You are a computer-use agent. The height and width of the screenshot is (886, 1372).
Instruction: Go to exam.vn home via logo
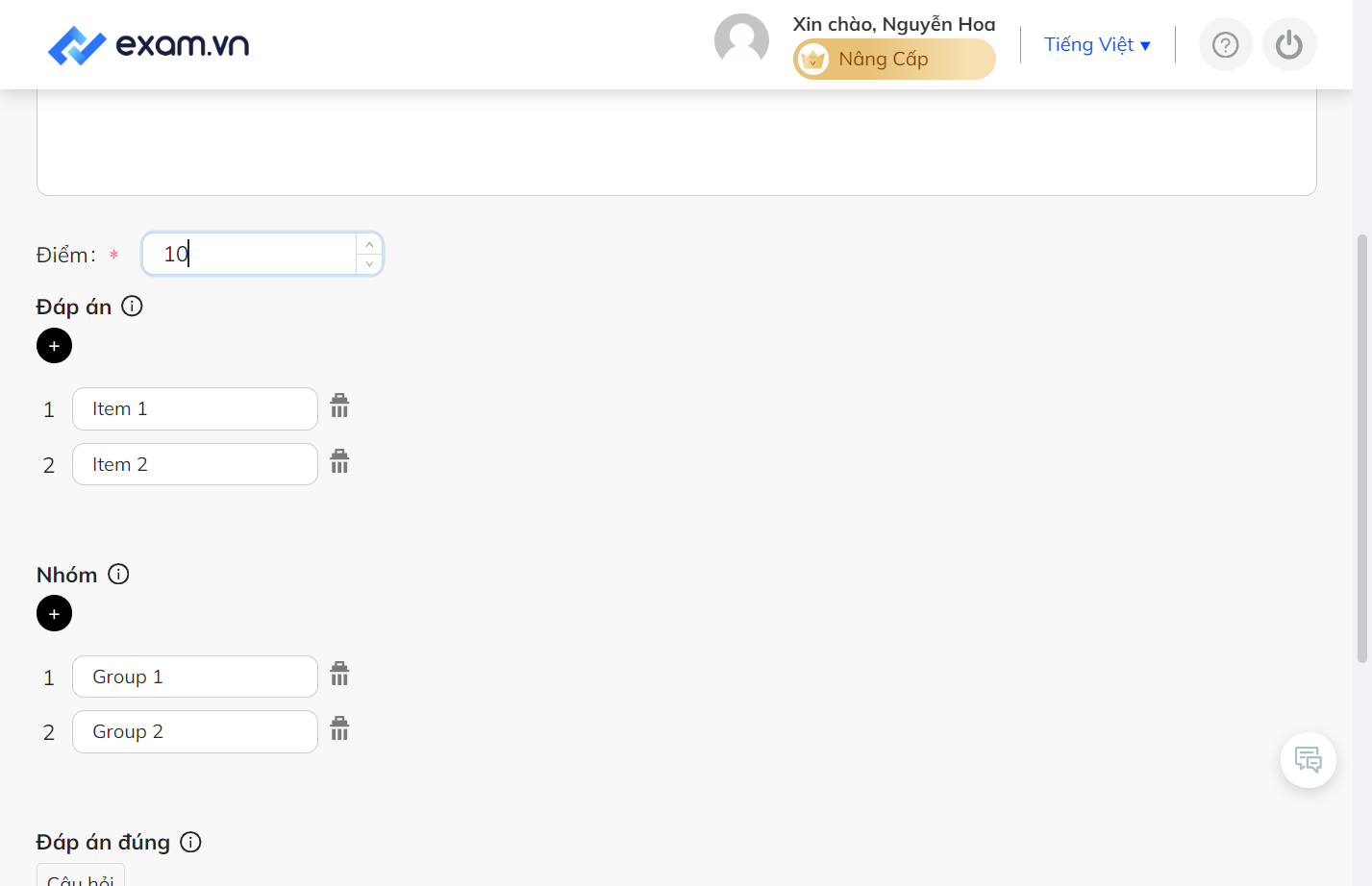coord(149,45)
